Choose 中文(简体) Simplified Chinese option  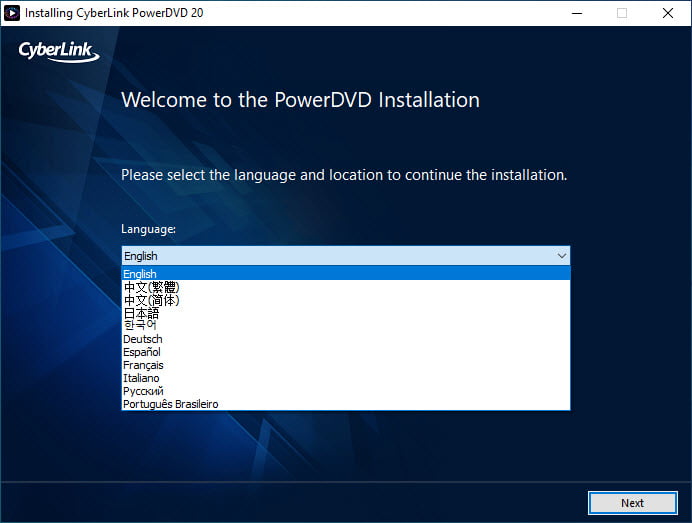(346, 300)
